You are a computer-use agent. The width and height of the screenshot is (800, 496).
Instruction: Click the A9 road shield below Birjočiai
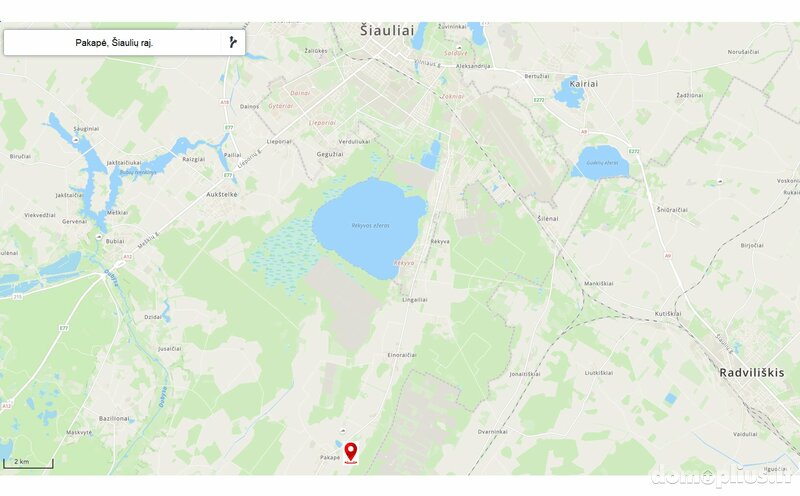[x=667, y=256]
